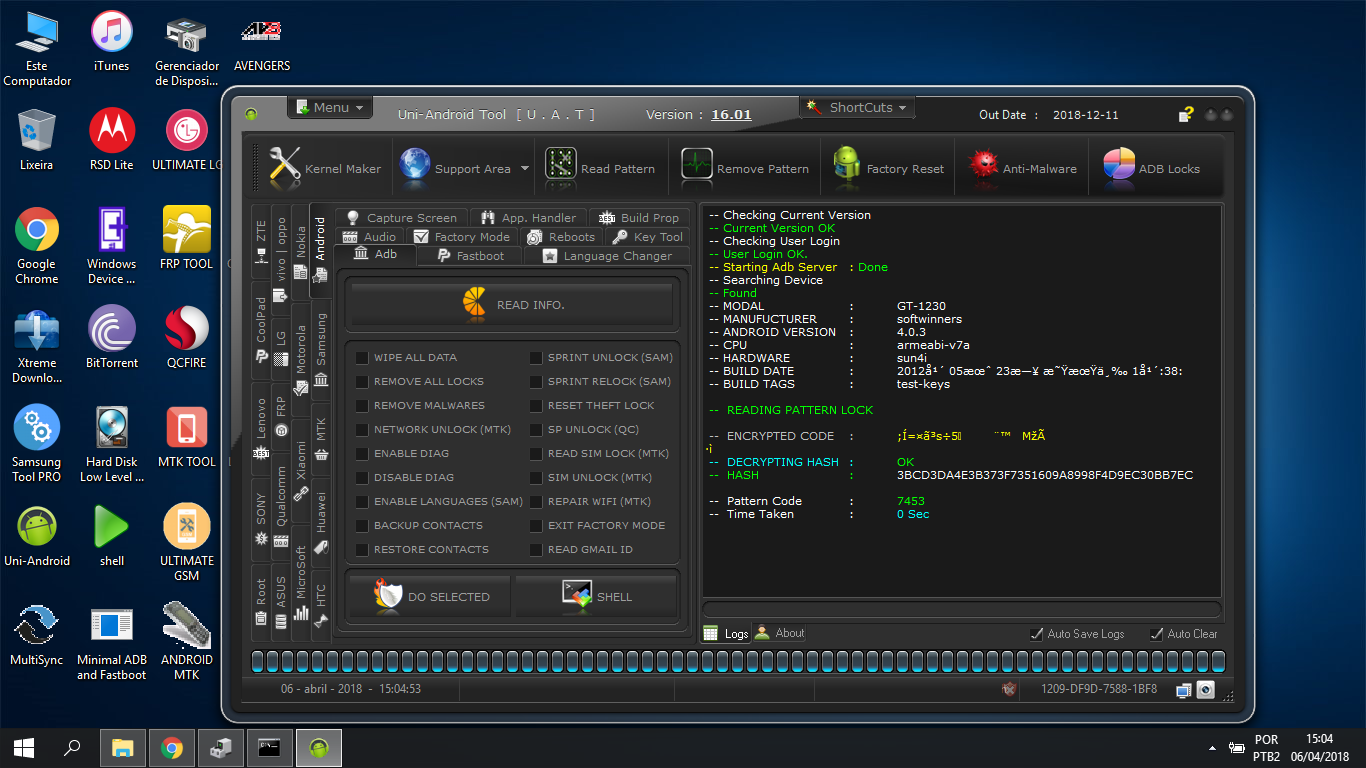The height and width of the screenshot is (768, 1366).
Task: Open ADB Locks tool
Action: coord(1152,168)
